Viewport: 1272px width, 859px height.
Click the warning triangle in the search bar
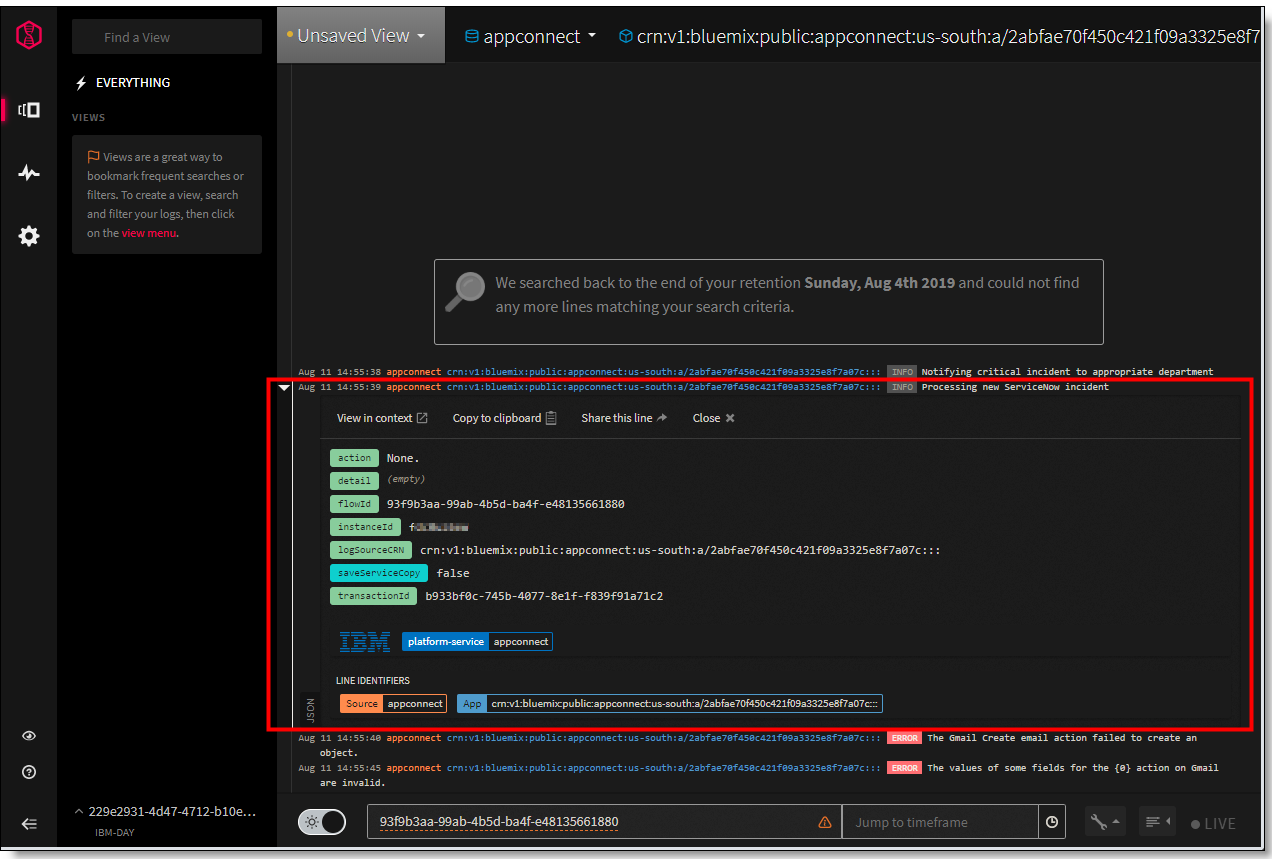824,822
